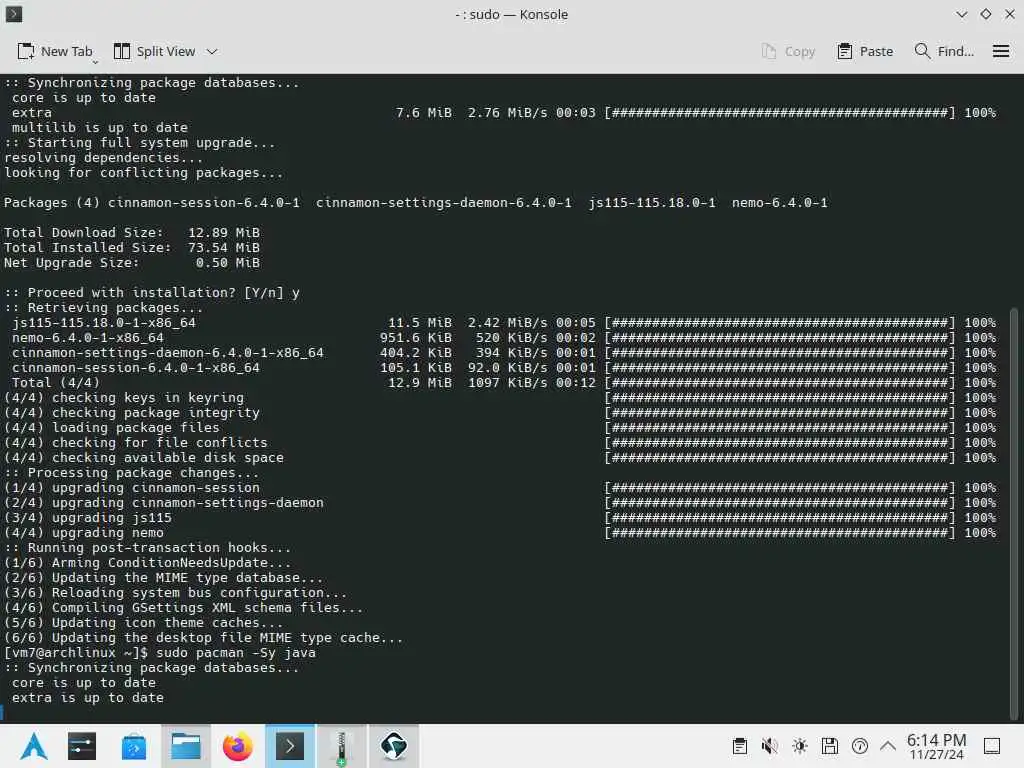1024x768 pixels.
Task: Open the disk devices tray icon
Action: (829, 746)
